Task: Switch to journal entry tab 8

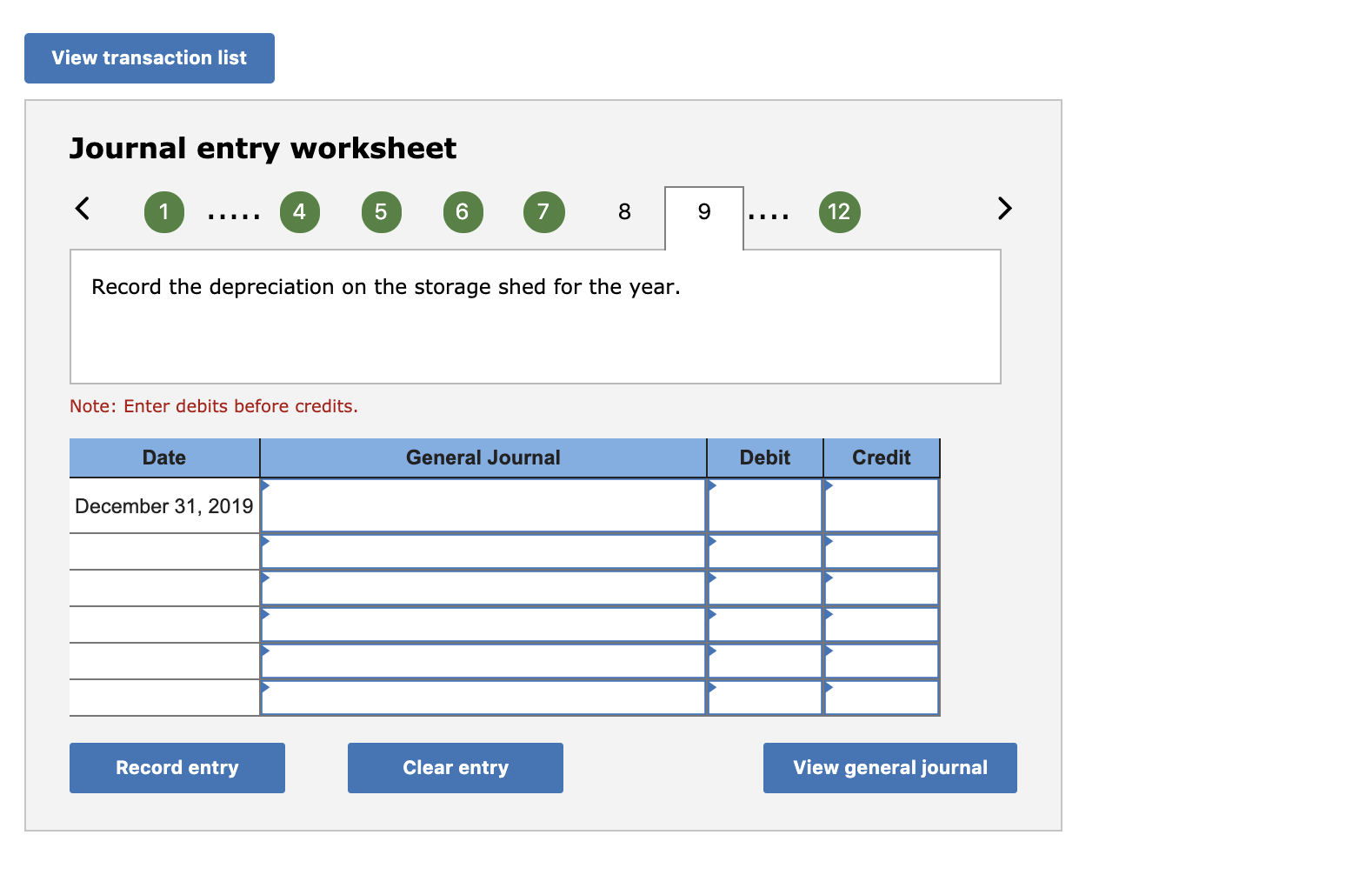Action: coord(624,212)
